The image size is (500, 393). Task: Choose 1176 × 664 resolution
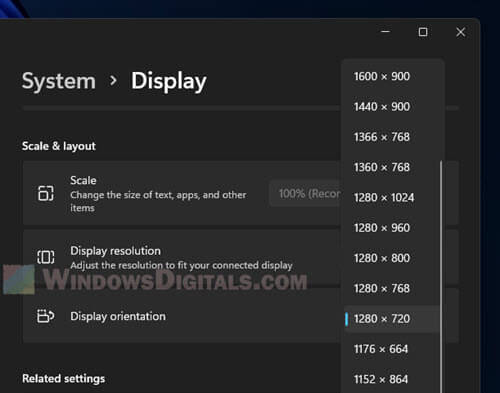tap(392, 349)
